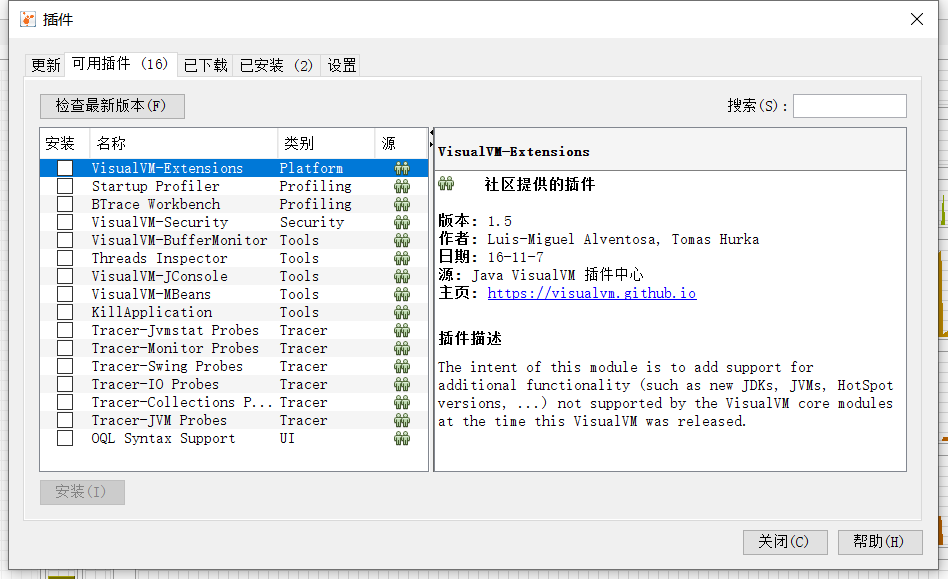Click community icon in BTrace Workbench row

tap(402, 204)
